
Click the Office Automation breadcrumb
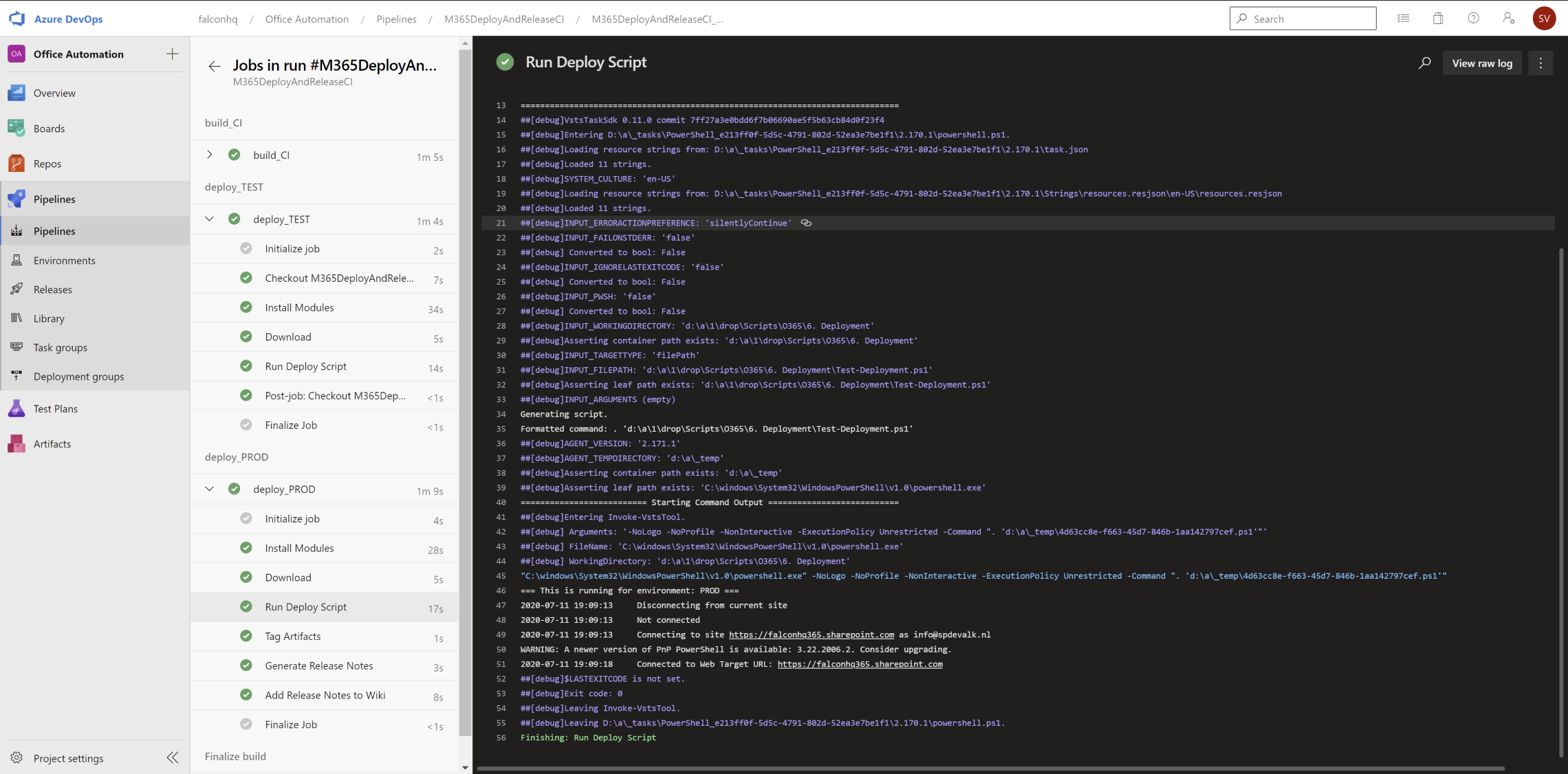(307, 19)
